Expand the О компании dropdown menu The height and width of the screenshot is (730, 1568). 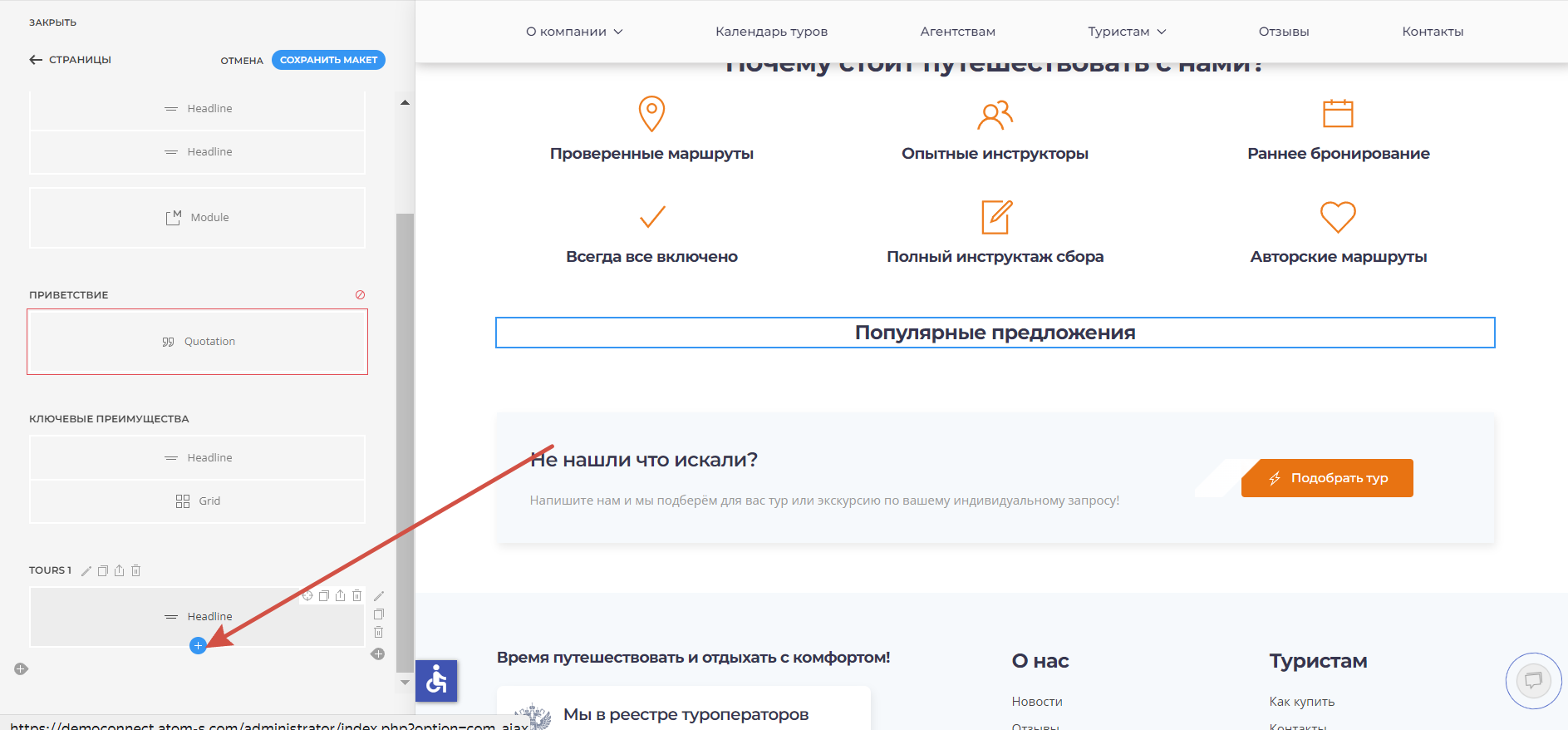point(574,32)
